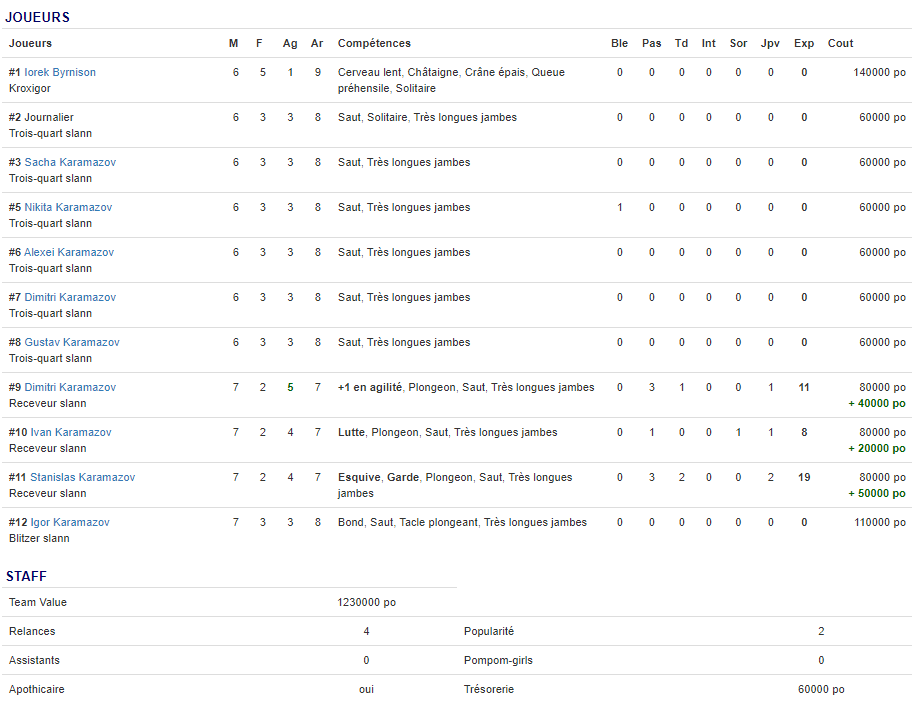Image resolution: width=917 pixels, height=710 pixels.
Task: Click the Apothicaire value oui
Action: pyautogui.click(x=366, y=689)
